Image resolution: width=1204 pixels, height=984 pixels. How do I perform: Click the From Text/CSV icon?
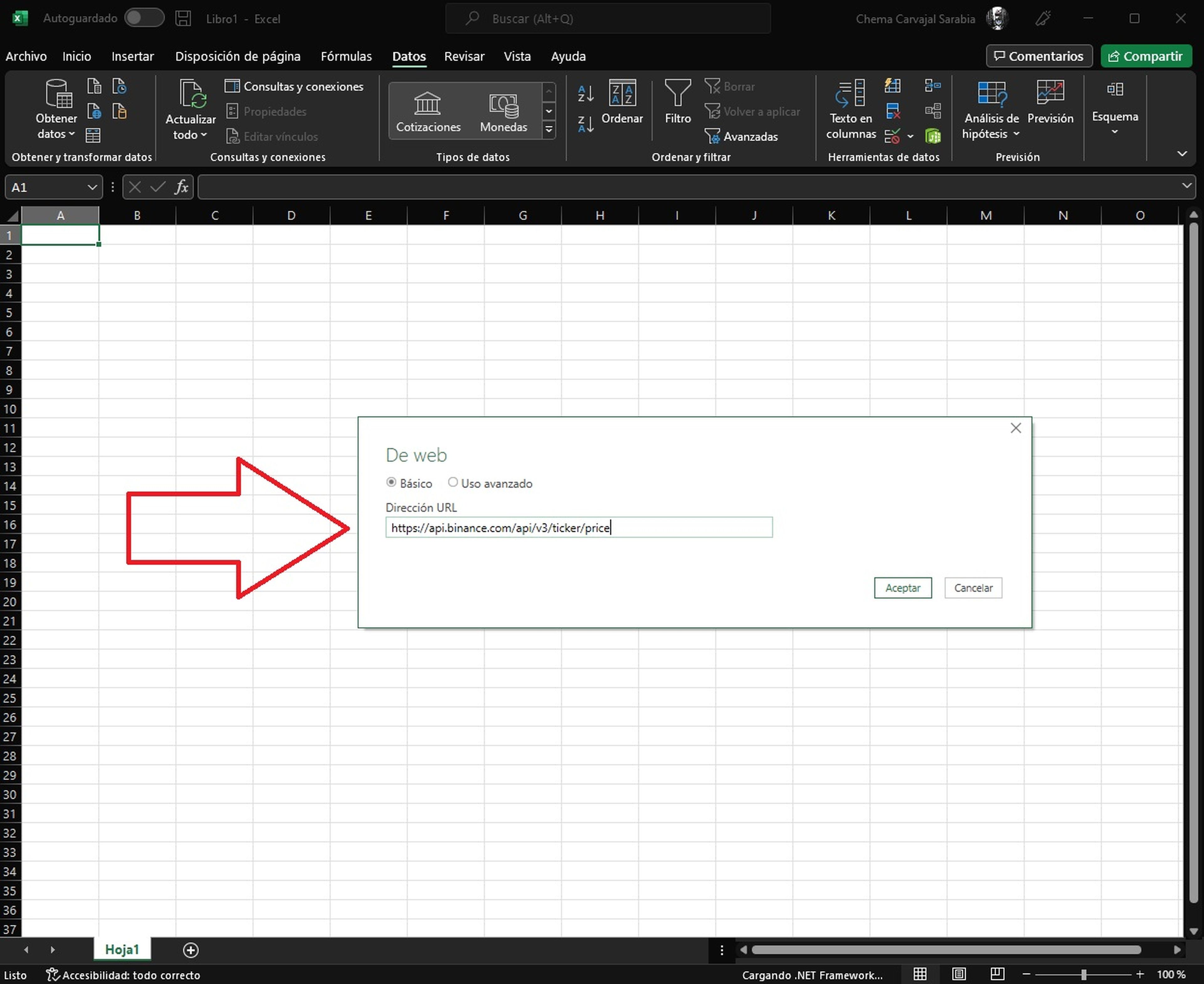tap(94, 86)
